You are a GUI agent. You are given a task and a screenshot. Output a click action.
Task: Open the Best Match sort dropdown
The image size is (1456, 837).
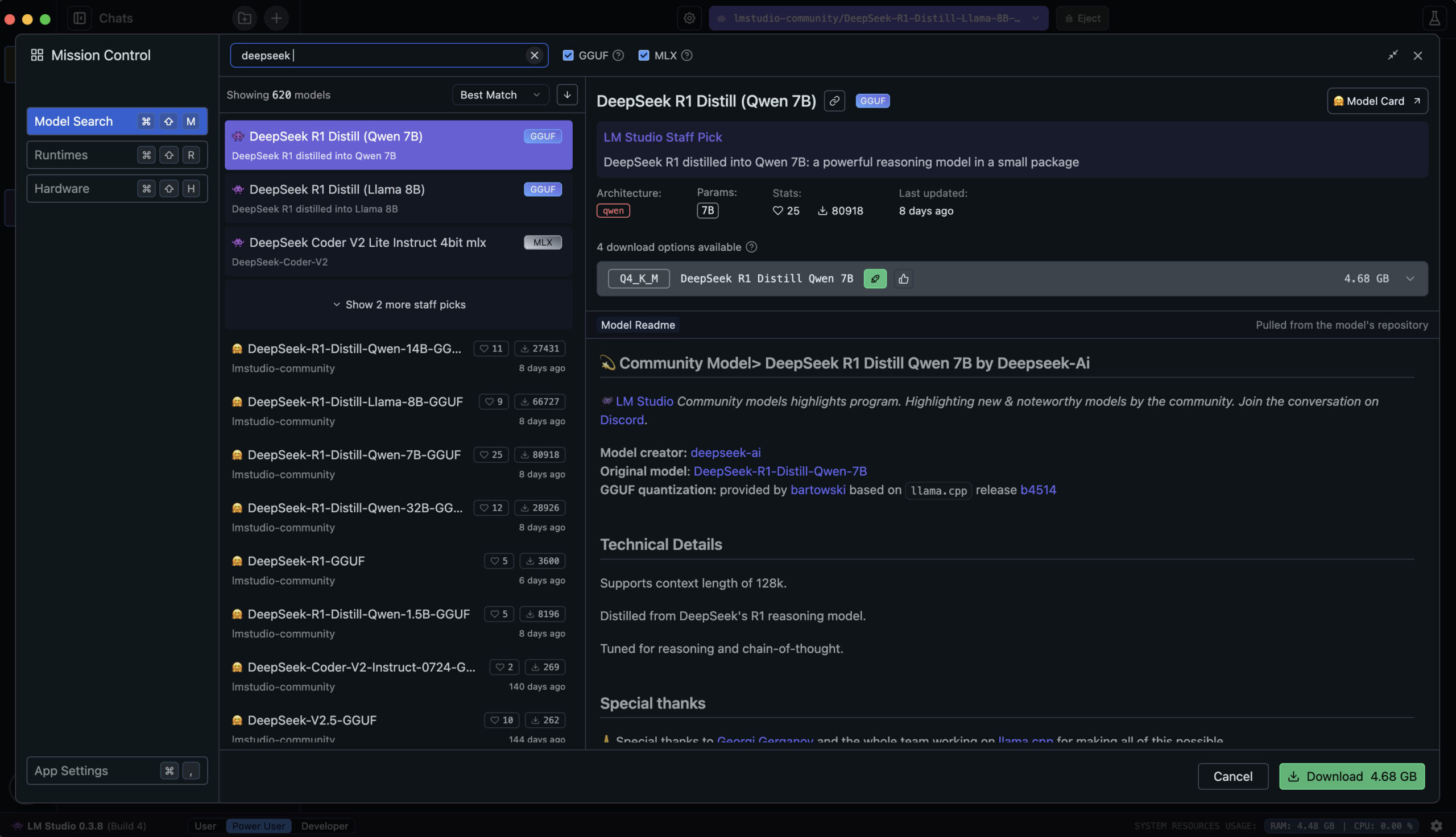coord(499,95)
